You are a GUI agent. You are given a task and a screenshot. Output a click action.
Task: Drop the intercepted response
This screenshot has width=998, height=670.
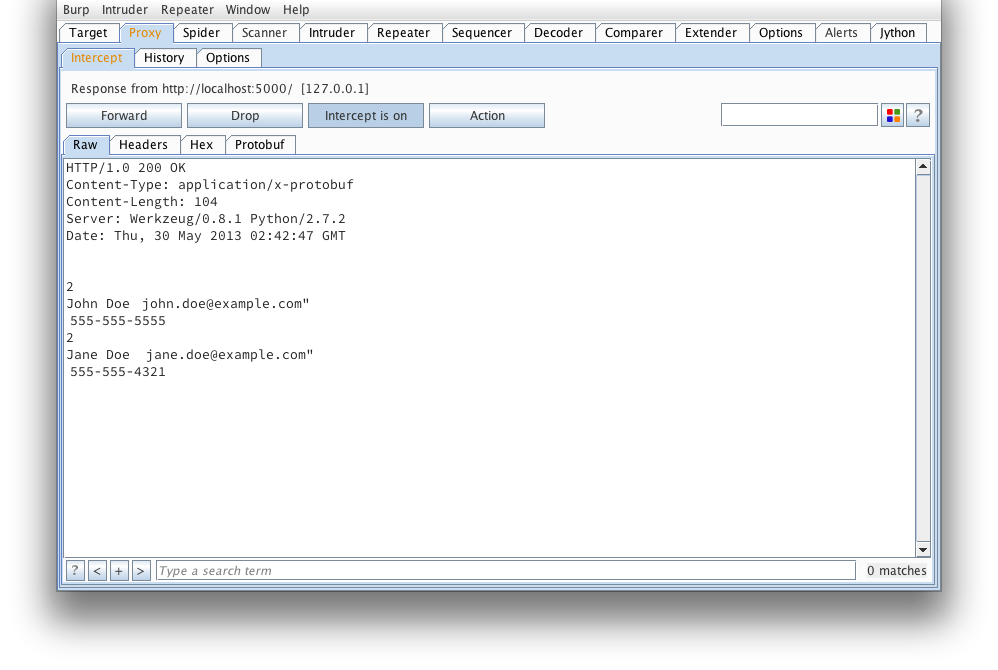coord(245,116)
